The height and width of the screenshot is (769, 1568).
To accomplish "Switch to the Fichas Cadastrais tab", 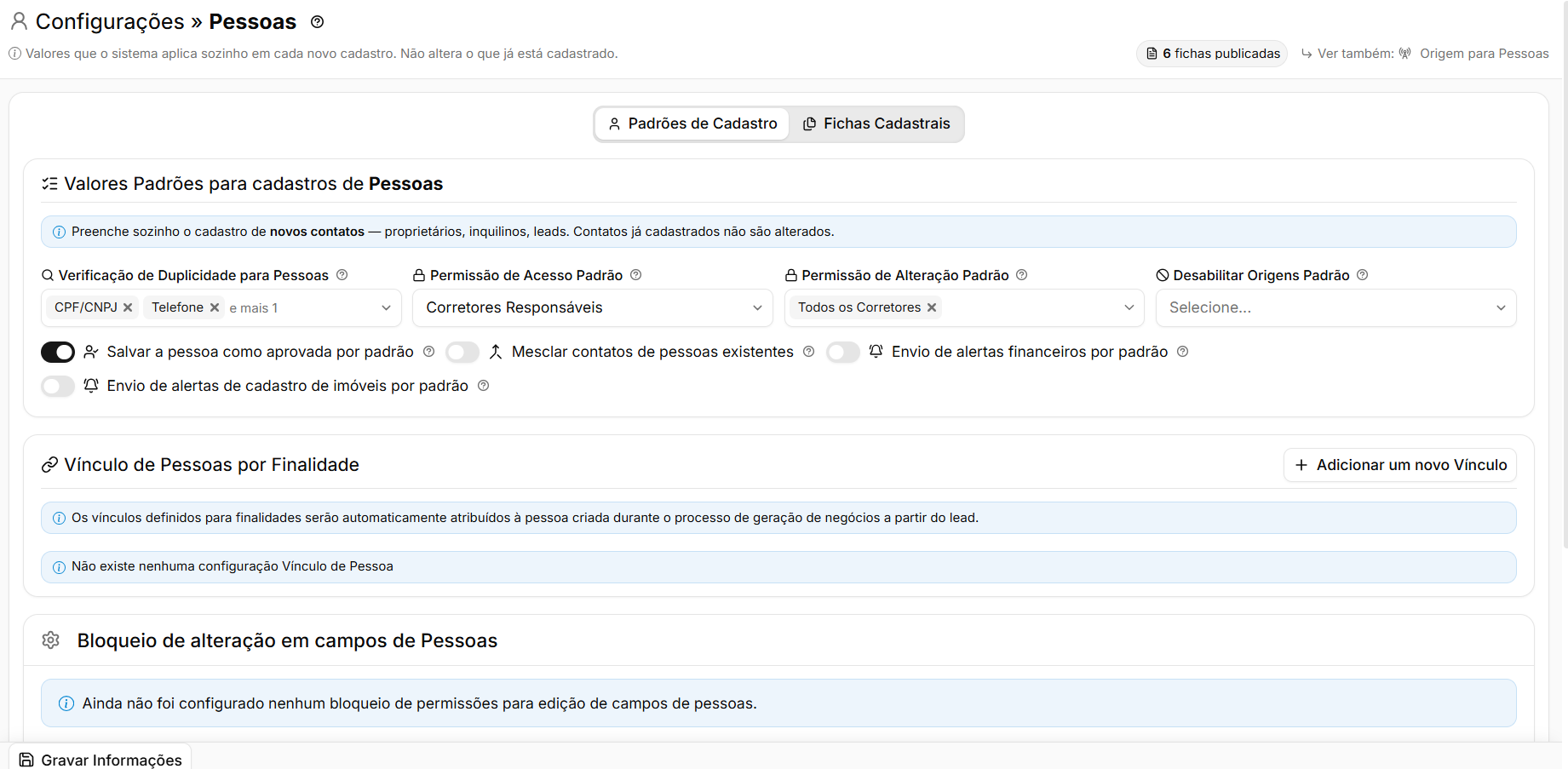I will (x=876, y=124).
